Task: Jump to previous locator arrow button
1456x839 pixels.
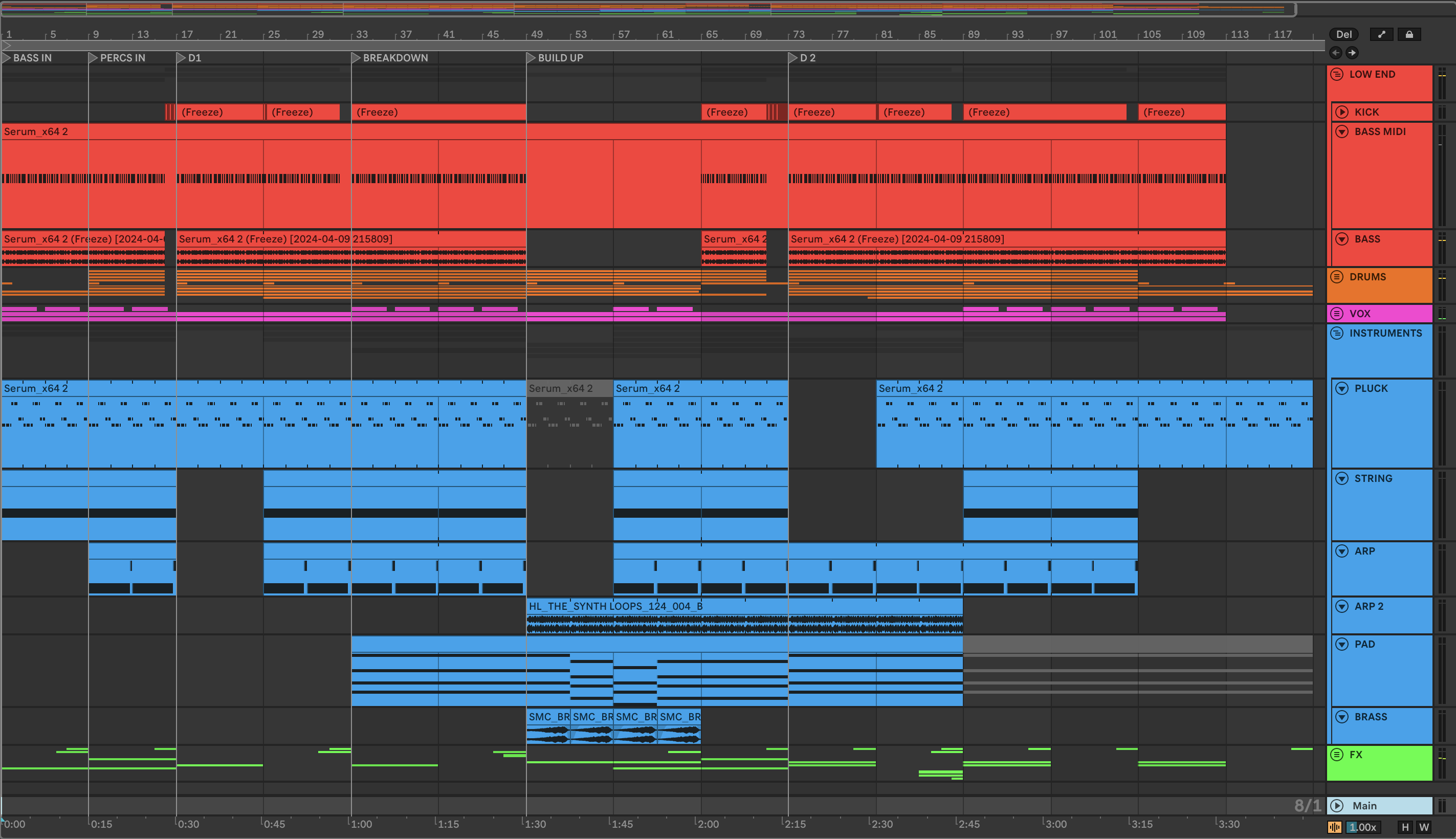Action: coord(1336,53)
